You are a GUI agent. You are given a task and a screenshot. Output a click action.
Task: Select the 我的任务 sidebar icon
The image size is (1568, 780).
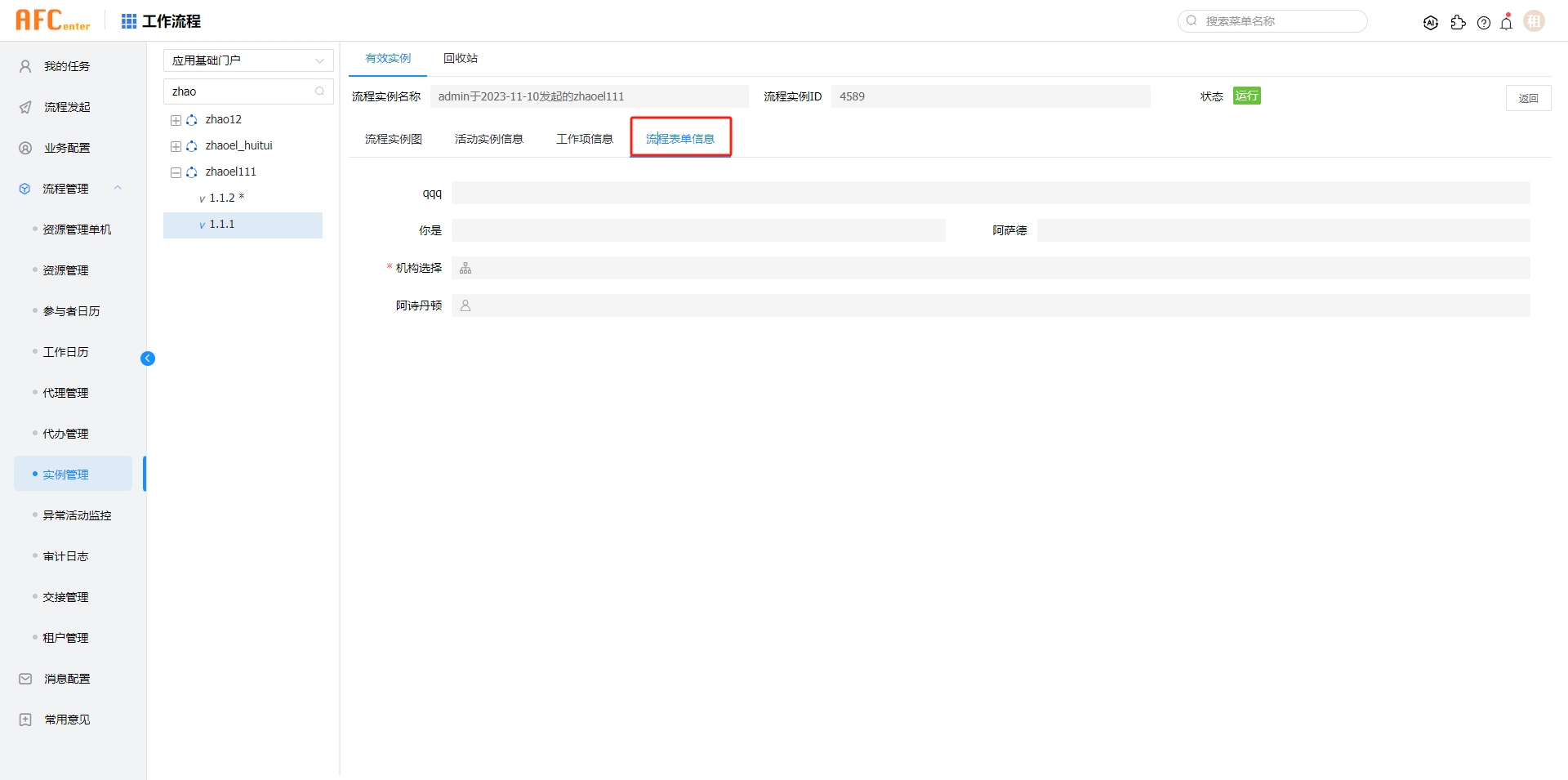pyautogui.click(x=24, y=66)
